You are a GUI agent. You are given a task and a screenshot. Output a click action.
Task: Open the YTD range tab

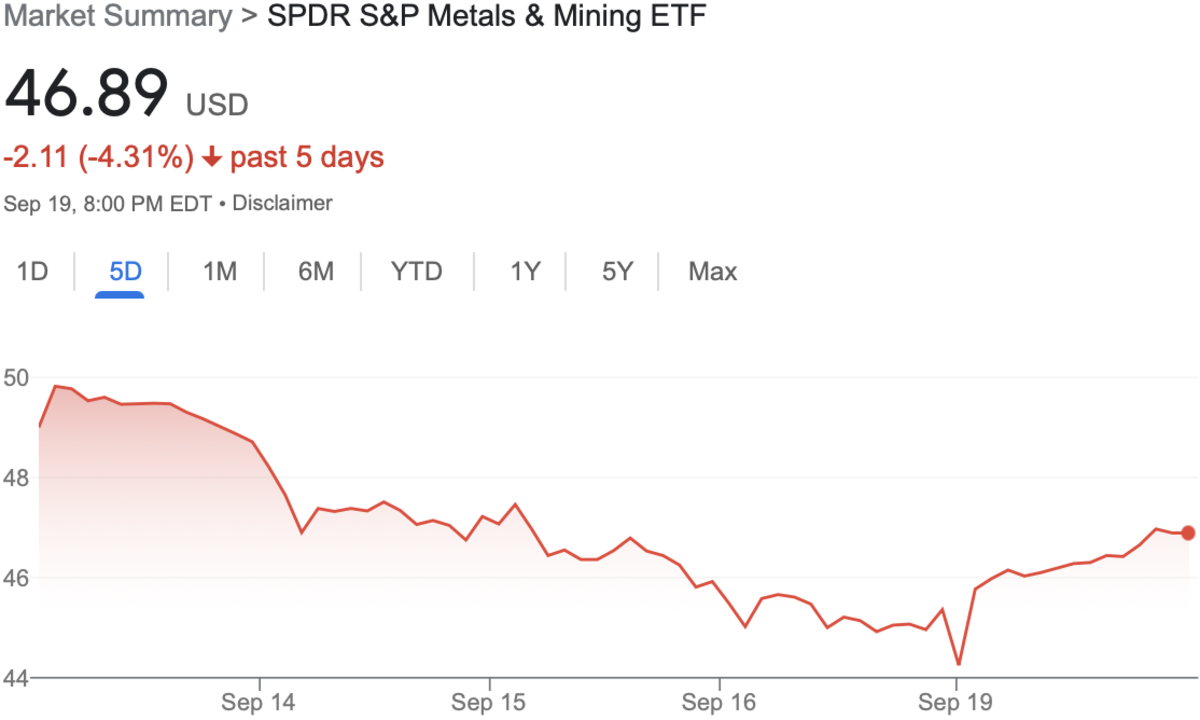(x=416, y=271)
